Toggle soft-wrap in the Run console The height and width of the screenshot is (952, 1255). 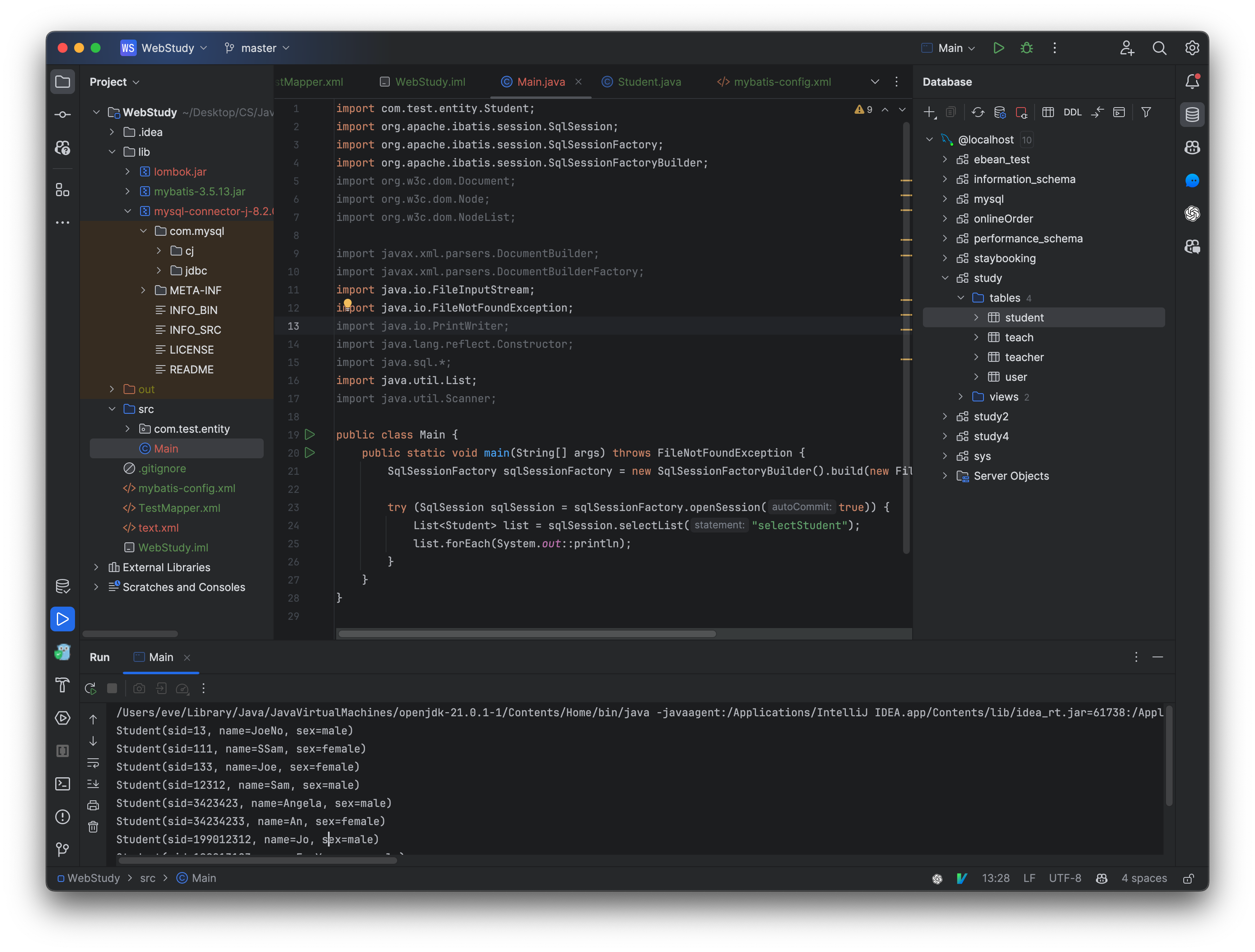[x=94, y=763]
